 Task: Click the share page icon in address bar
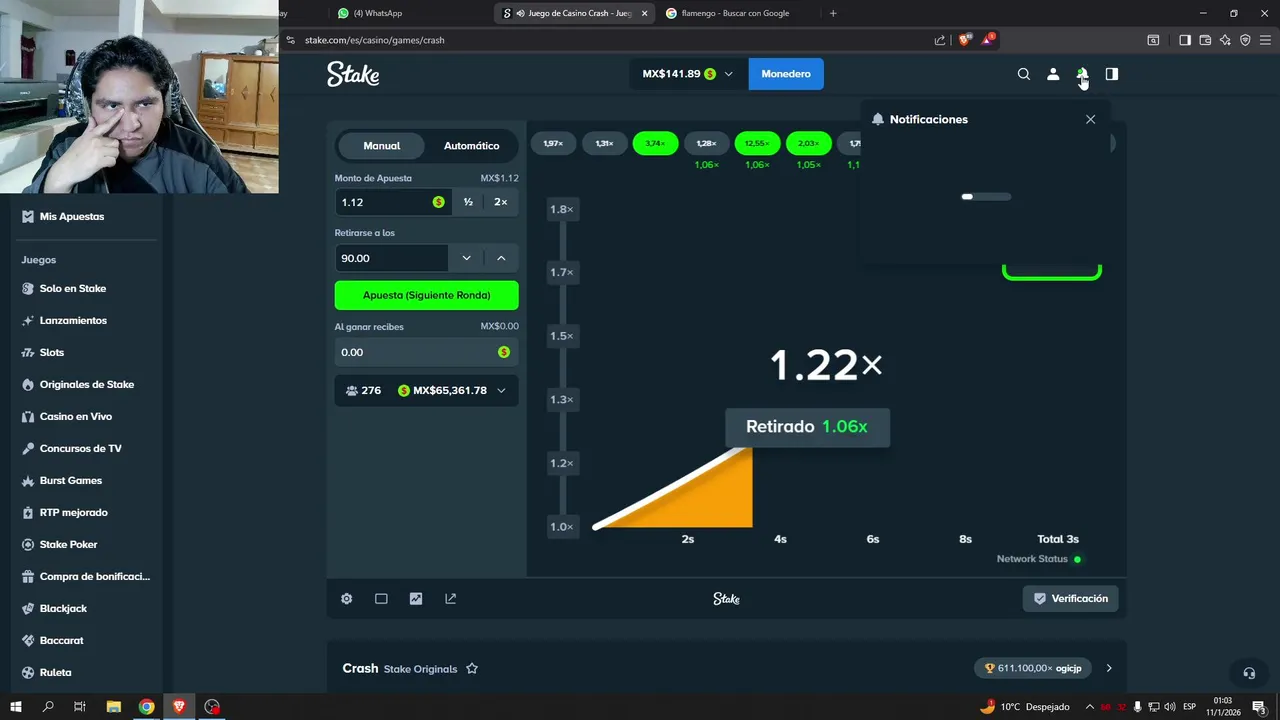pyautogui.click(x=940, y=40)
